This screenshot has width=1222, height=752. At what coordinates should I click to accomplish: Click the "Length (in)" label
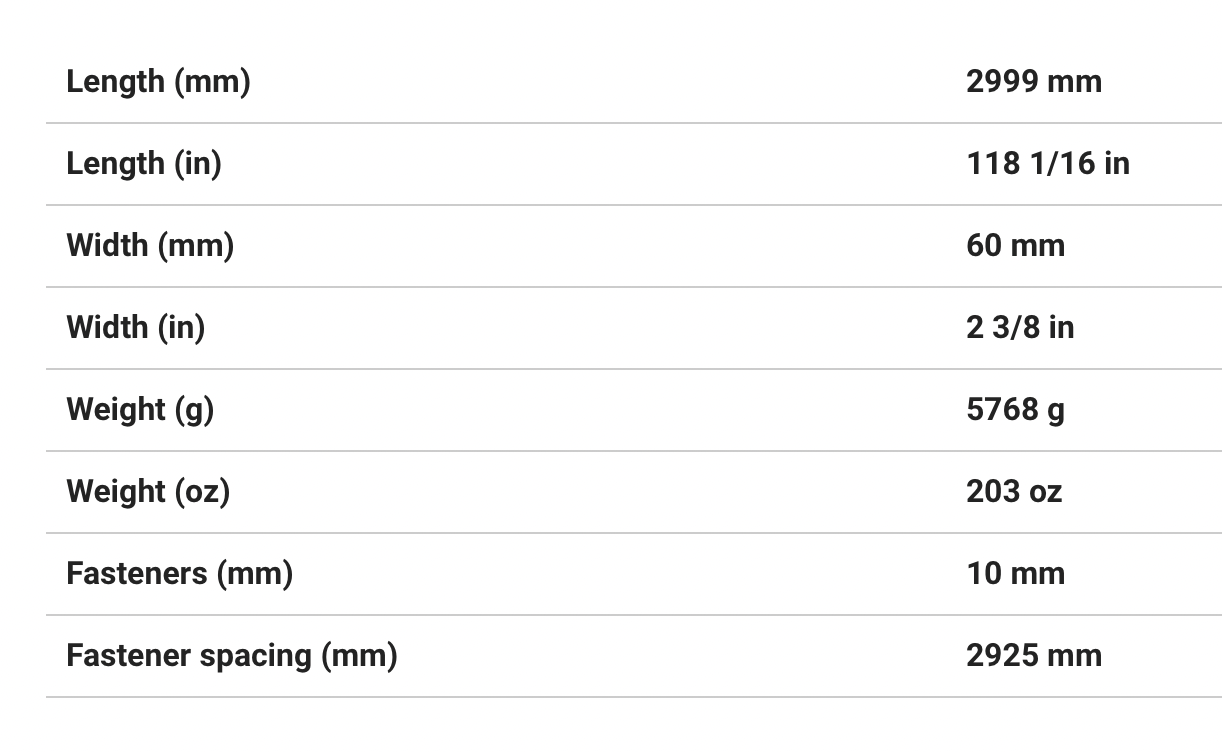point(143,163)
